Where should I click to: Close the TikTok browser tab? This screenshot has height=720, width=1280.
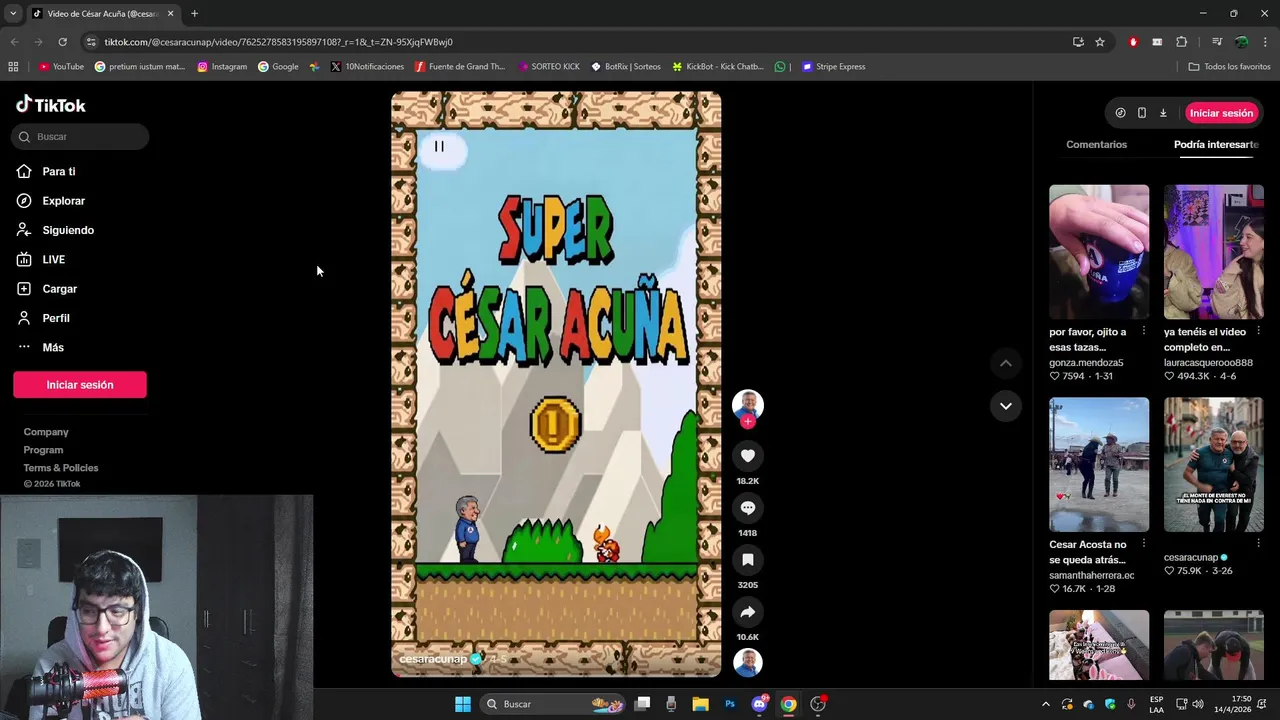tap(170, 14)
